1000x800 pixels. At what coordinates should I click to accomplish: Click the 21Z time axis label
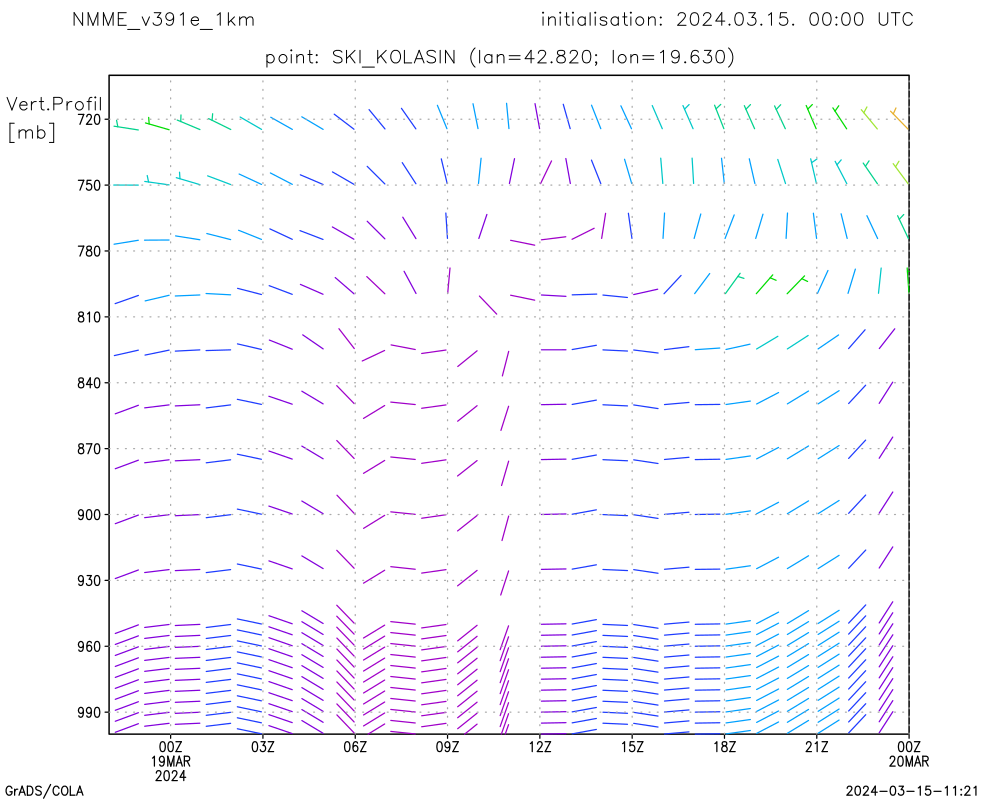click(x=816, y=747)
